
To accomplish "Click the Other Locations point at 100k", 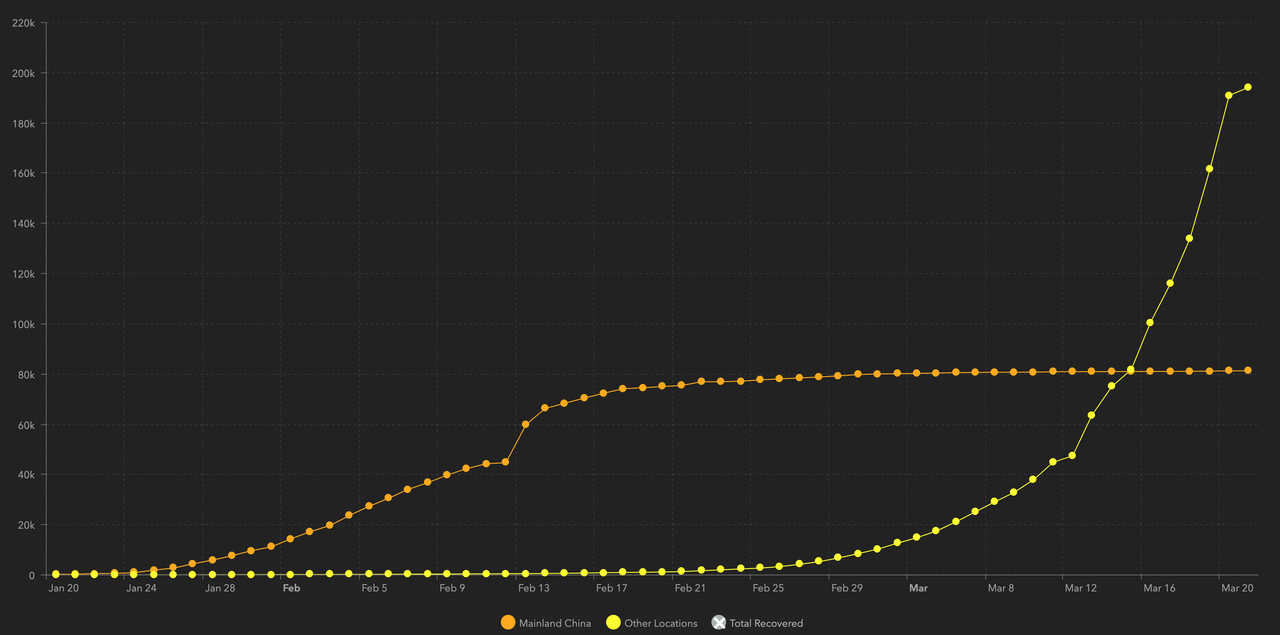I will pos(1150,322).
